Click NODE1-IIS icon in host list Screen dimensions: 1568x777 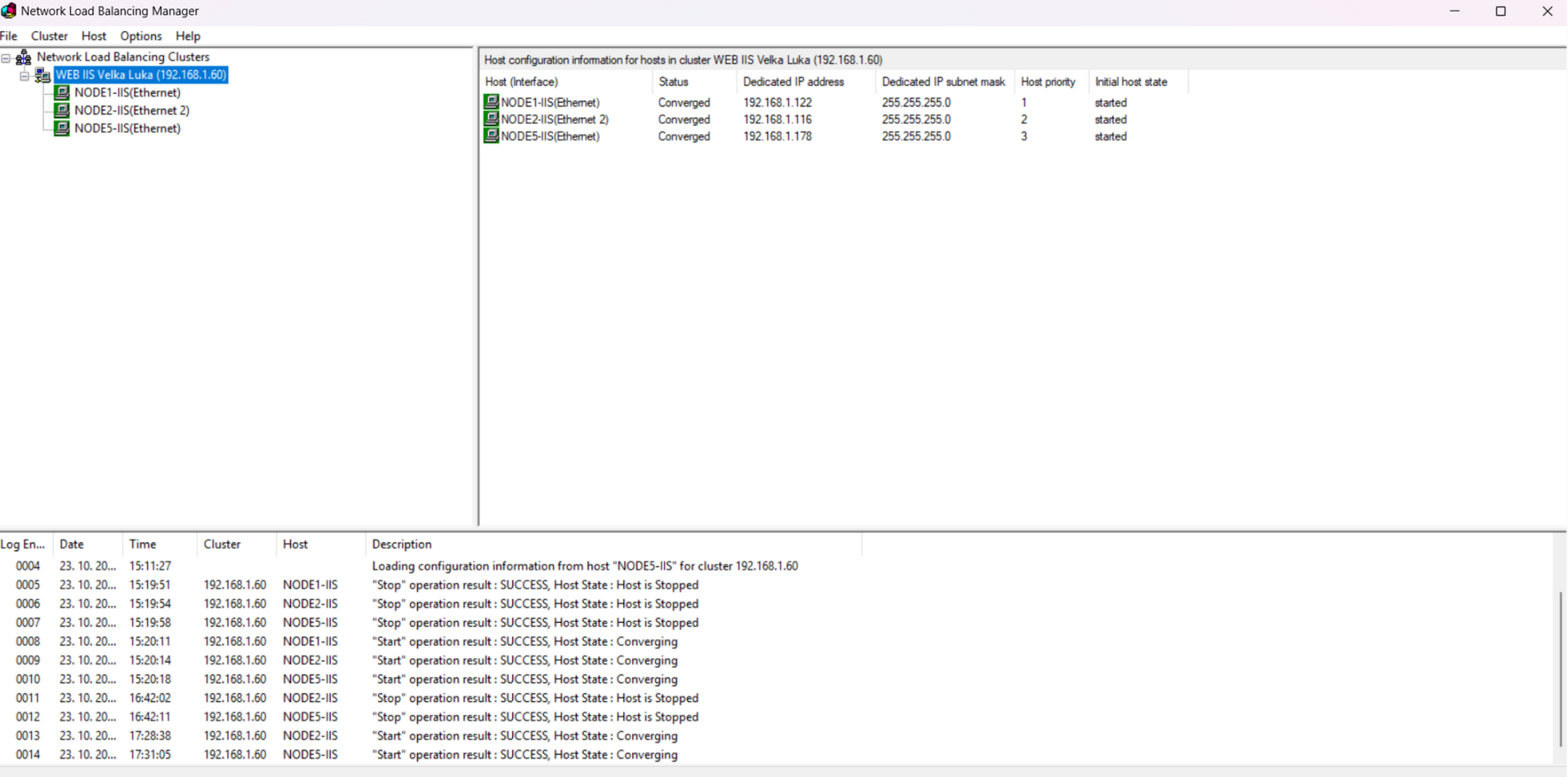[x=491, y=102]
